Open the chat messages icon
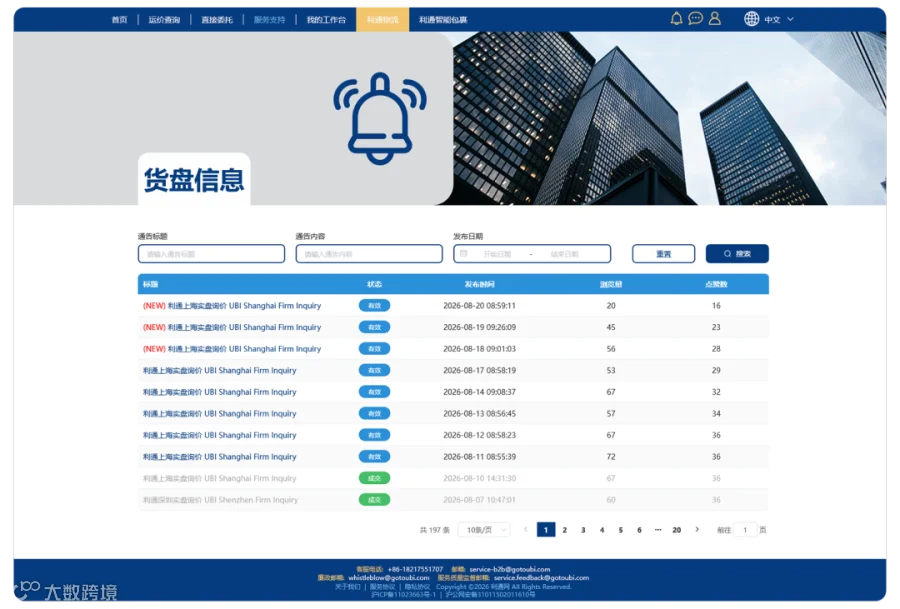The width and height of the screenshot is (900, 609). 695,19
